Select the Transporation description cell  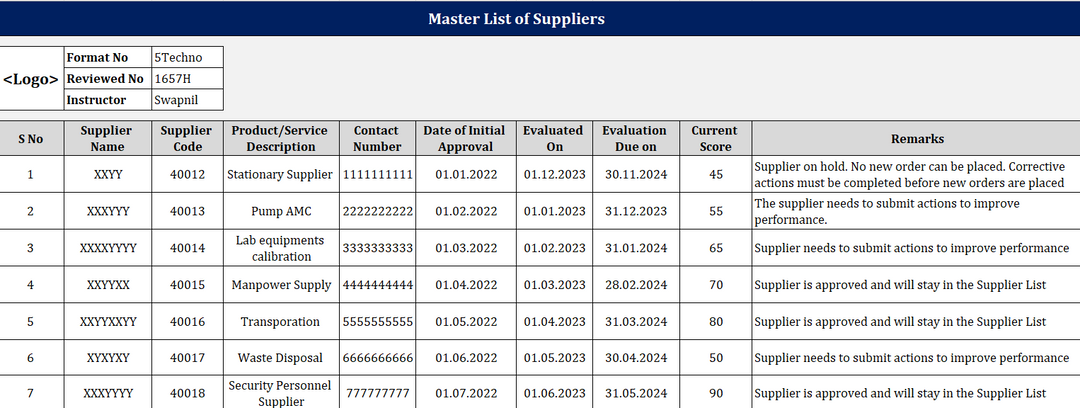280,322
